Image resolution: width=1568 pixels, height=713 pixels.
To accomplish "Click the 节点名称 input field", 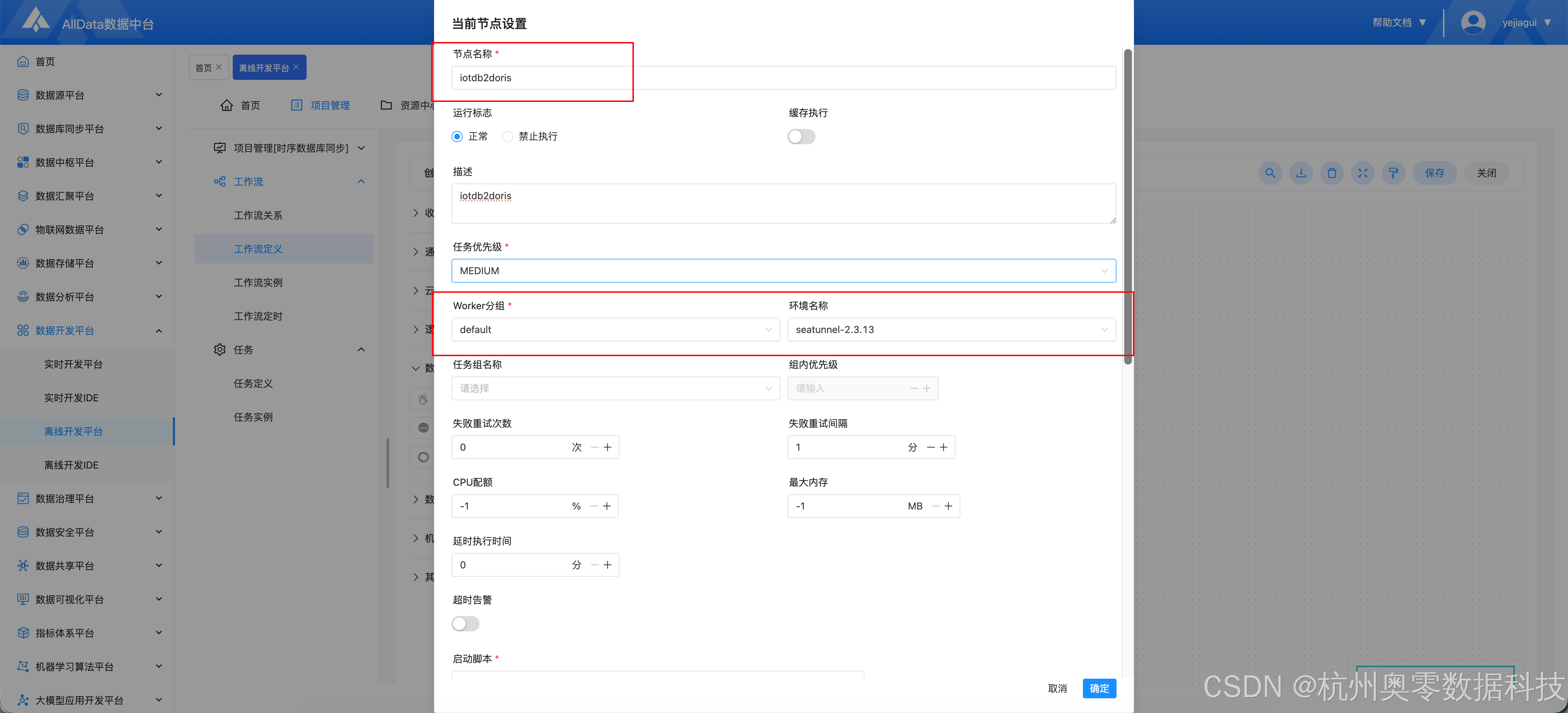I will tap(783, 78).
